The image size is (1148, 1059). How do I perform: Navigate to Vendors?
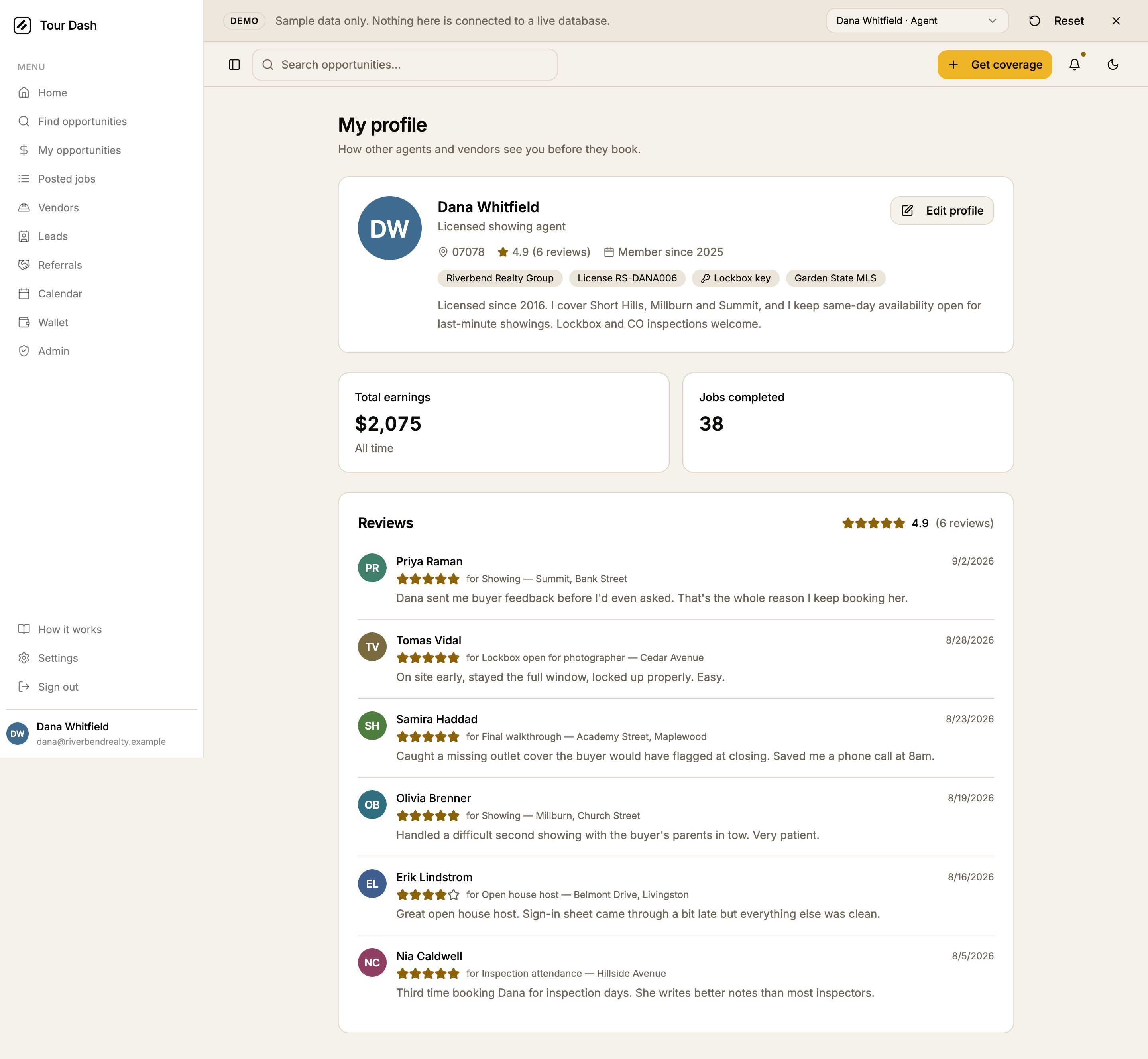(x=102, y=207)
